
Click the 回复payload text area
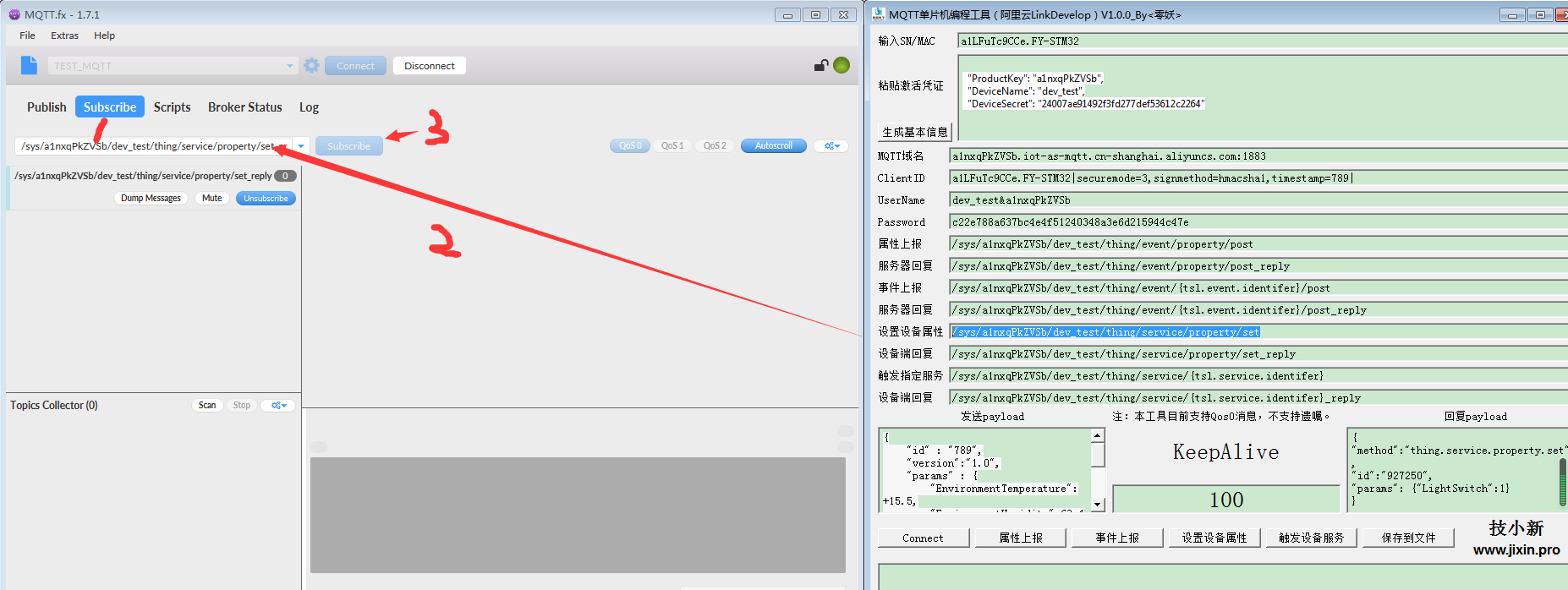coord(1453,470)
